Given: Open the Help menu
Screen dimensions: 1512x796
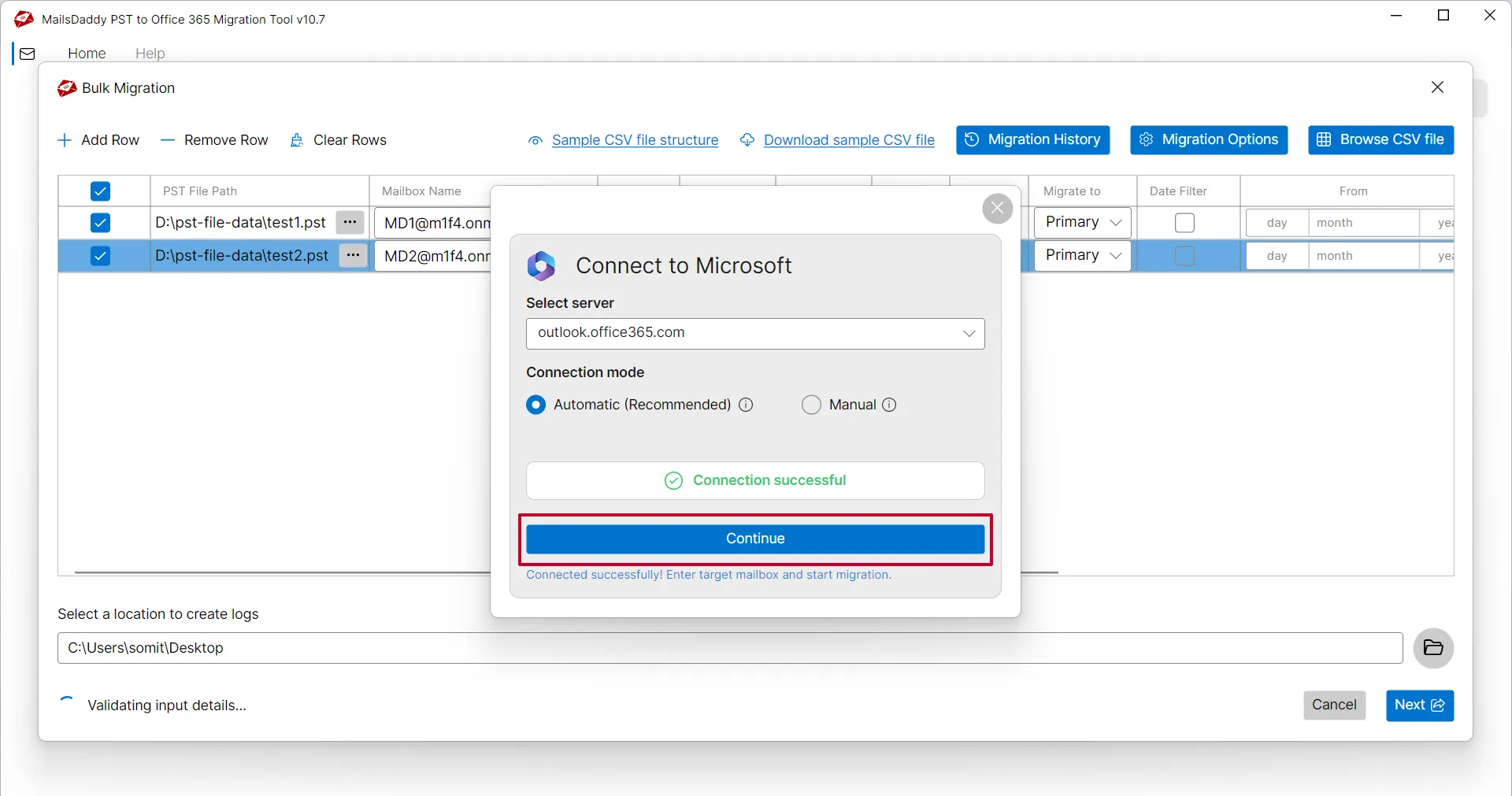Looking at the screenshot, I should pos(150,54).
